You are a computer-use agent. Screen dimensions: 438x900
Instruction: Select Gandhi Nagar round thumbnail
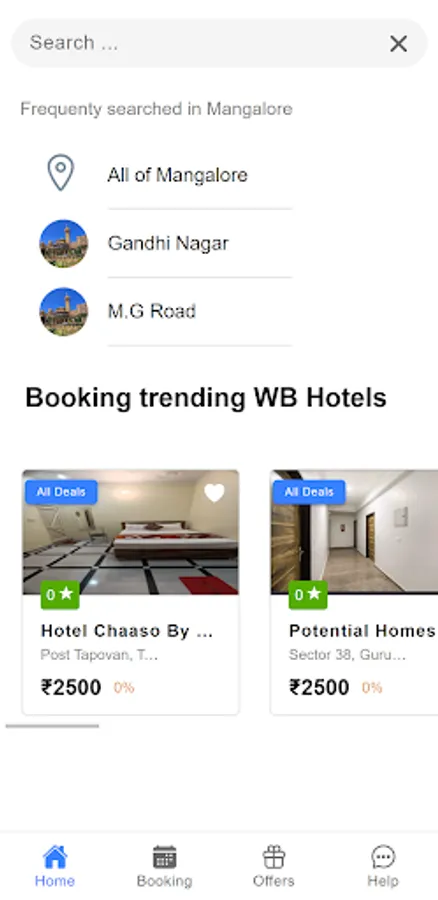coord(64,243)
